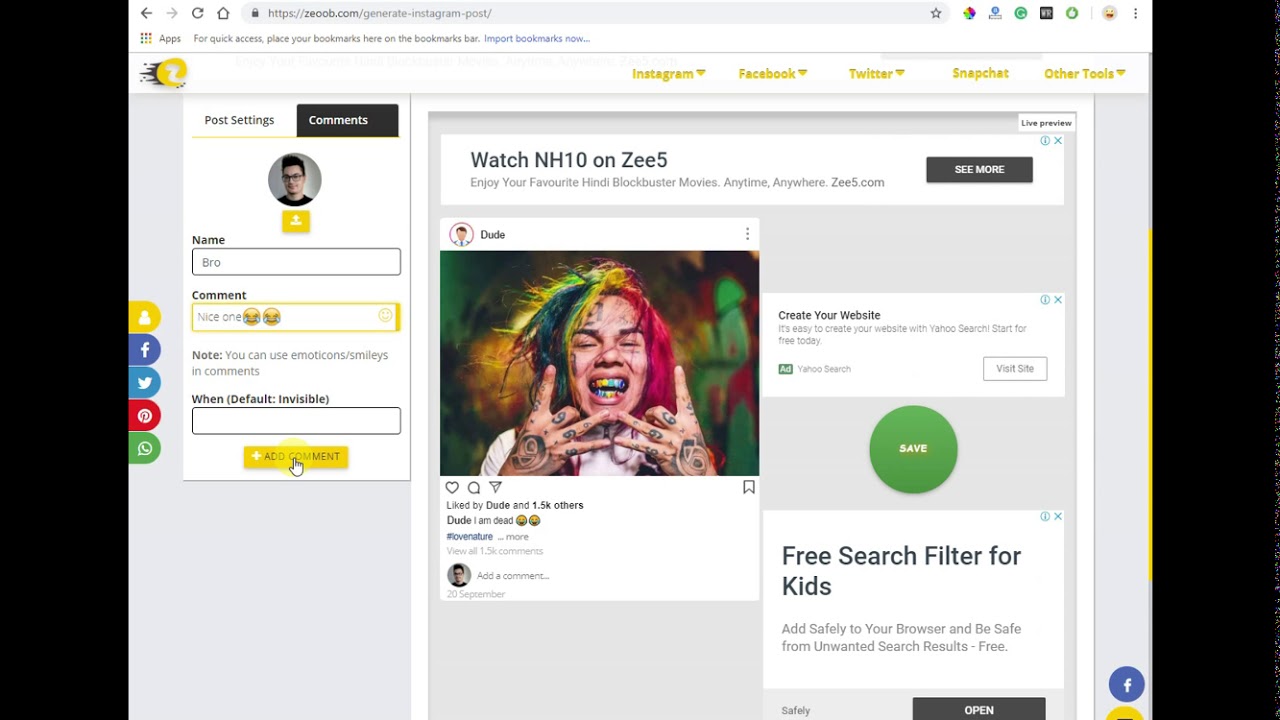Open the three-dot post options menu
The image size is (1280, 720).
click(x=747, y=234)
